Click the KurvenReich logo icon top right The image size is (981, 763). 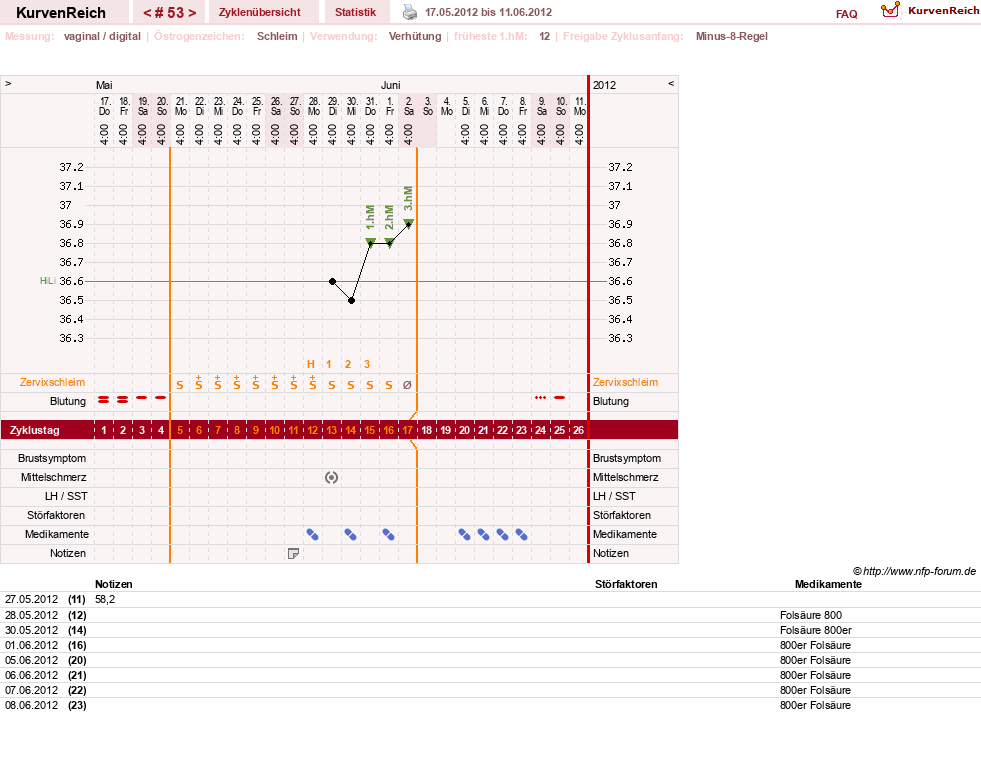890,11
